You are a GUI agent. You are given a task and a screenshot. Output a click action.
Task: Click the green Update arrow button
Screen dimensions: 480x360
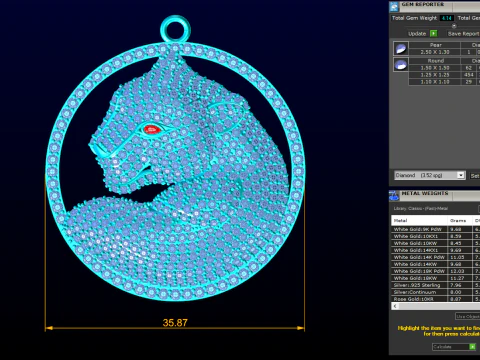[x=433, y=33]
